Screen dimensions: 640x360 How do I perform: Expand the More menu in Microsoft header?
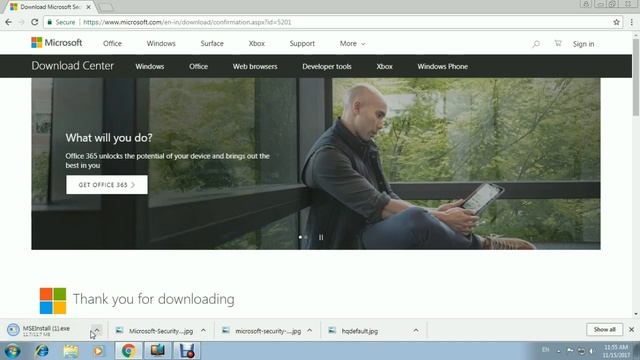[x=353, y=43]
